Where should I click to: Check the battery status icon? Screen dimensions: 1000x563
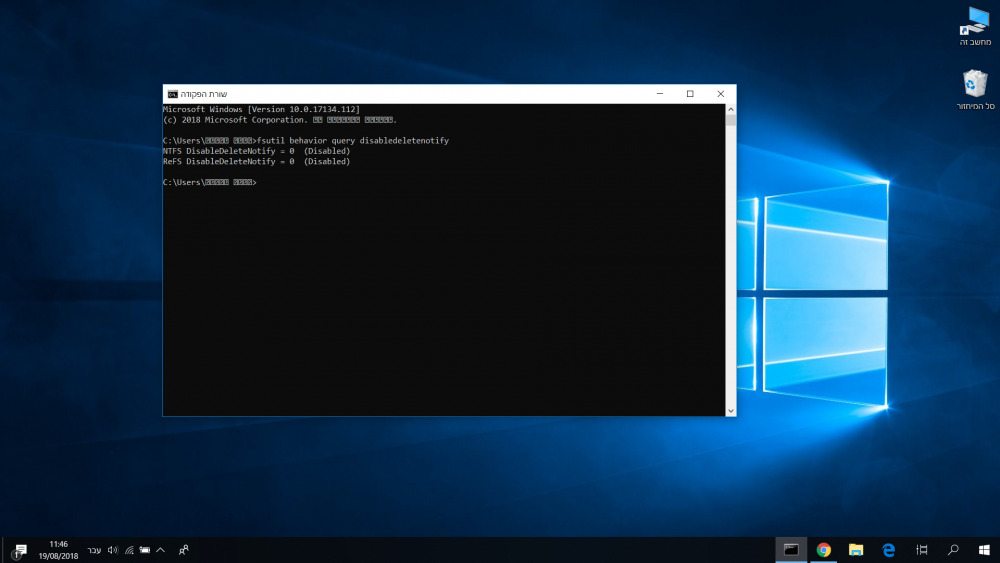pos(145,550)
